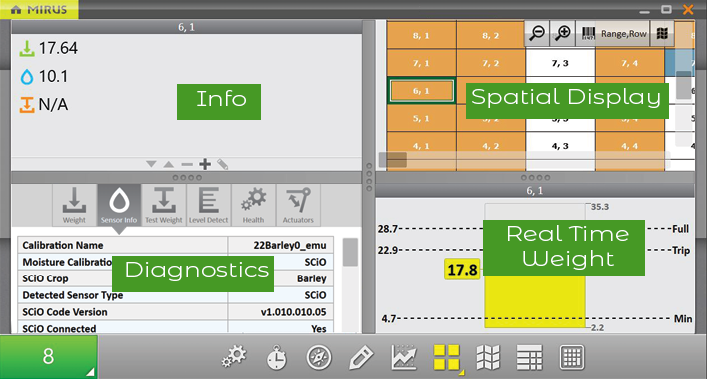Screen dimensions: 707x379
Task: Click the green 8 button
Action: (48, 357)
